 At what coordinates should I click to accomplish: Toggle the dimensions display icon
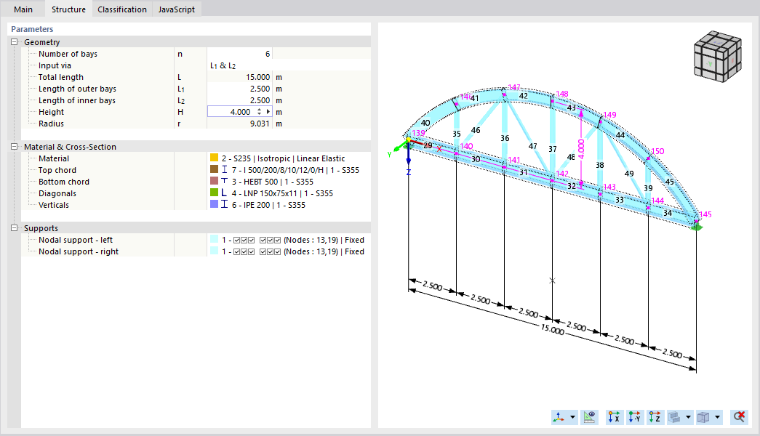(x=589, y=417)
